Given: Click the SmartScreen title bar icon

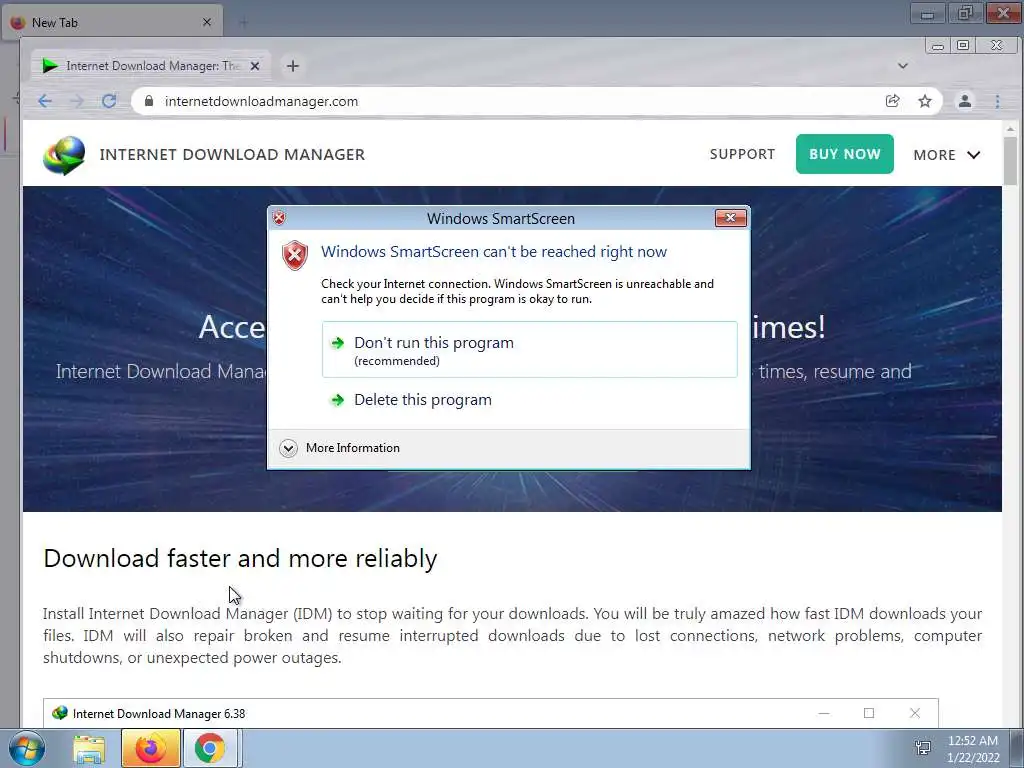Looking at the screenshot, I should (x=279, y=218).
